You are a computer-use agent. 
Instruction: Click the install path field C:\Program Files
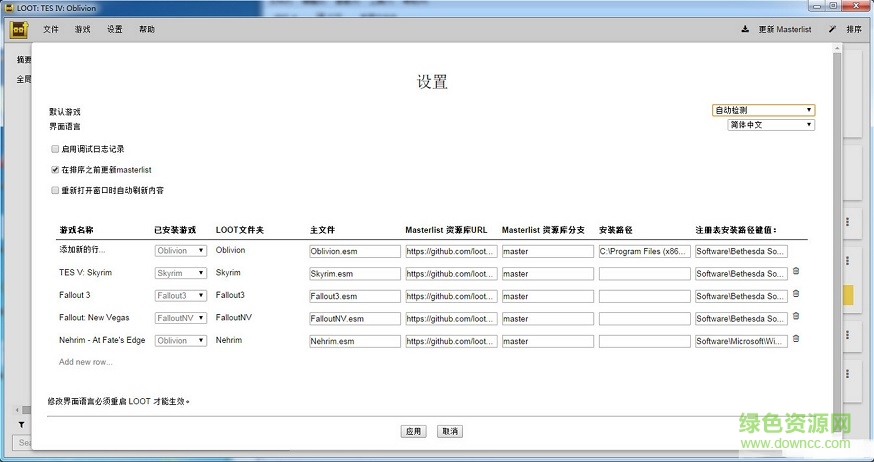[x=645, y=251]
